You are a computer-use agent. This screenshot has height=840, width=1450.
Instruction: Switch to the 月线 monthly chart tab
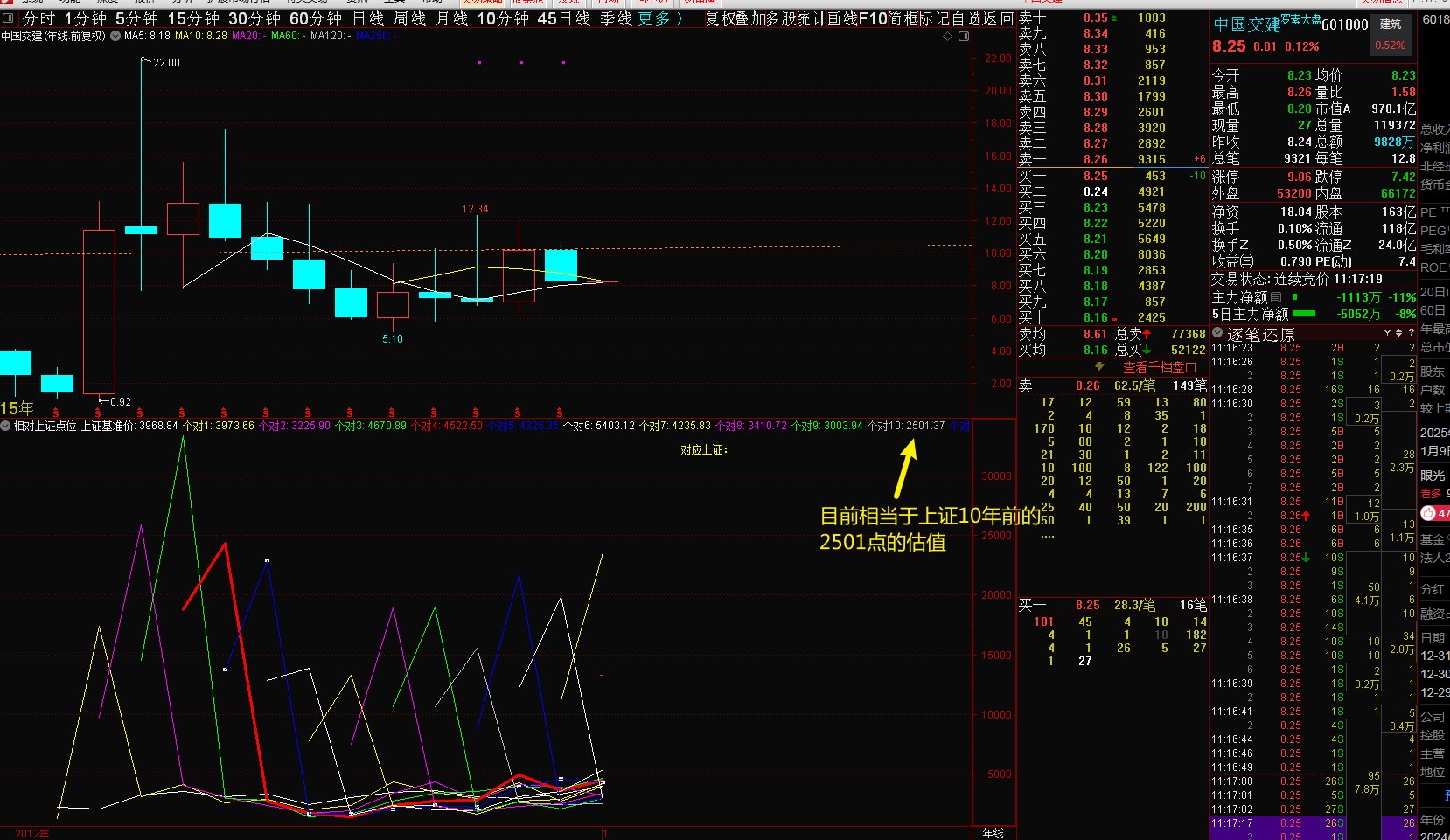click(x=451, y=18)
